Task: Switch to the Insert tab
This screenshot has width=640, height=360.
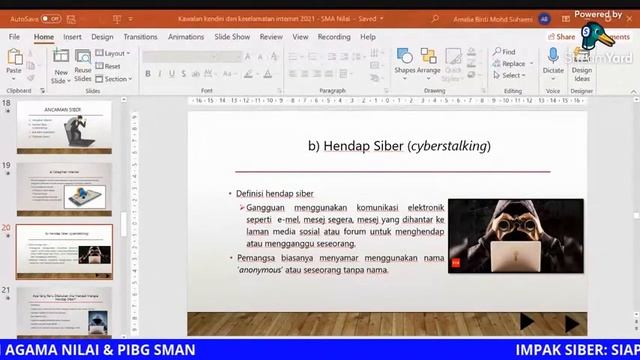Action: pyautogui.click(x=72, y=37)
